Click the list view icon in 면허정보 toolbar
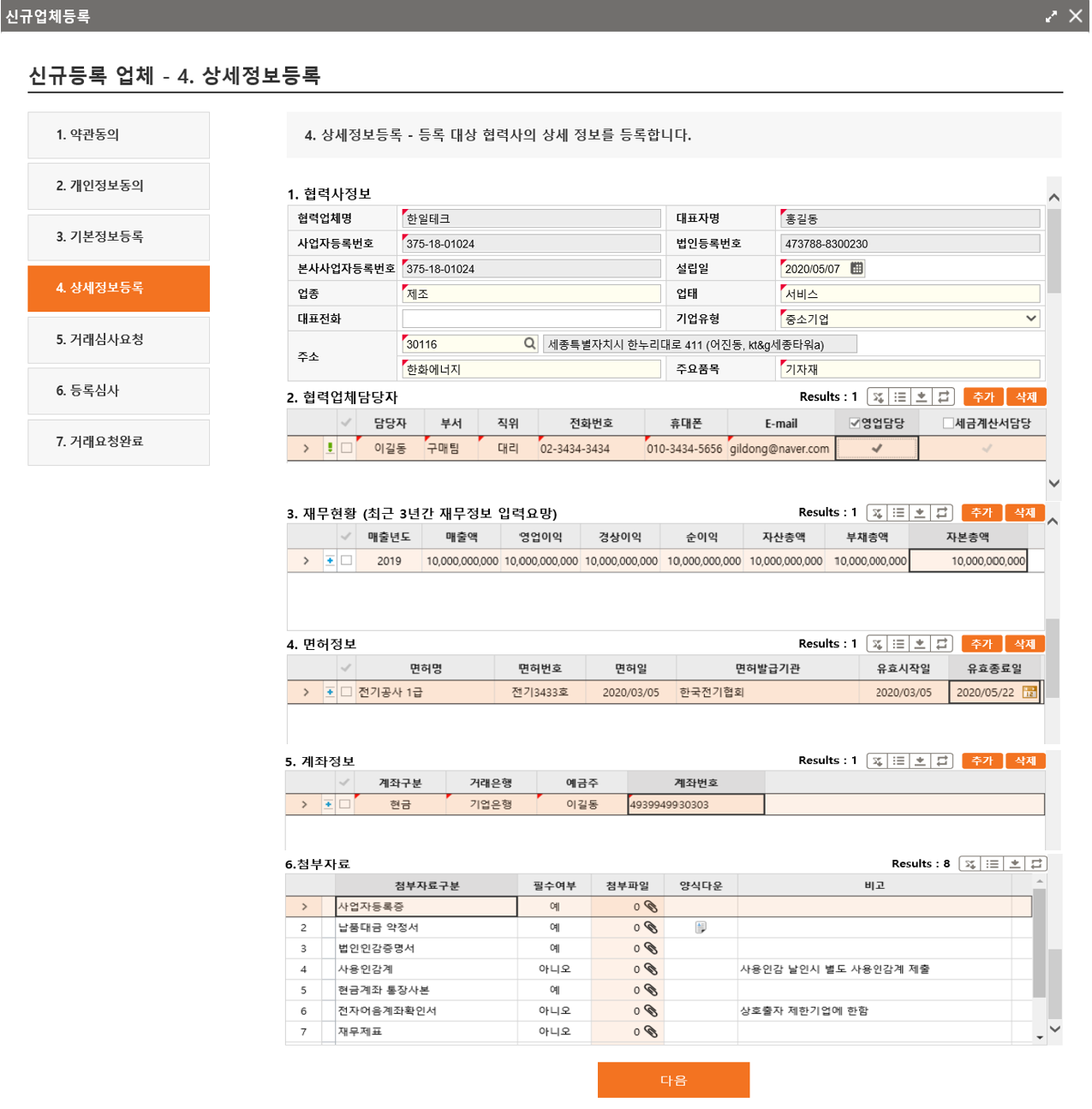This screenshot has width=1092, height=1109. tap(898, 644)
